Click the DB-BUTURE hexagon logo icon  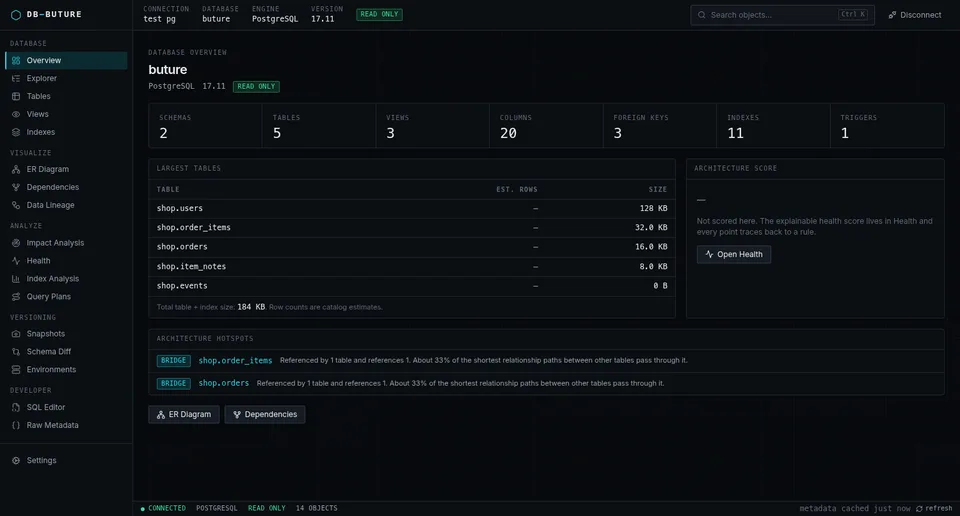pos(16,15)
